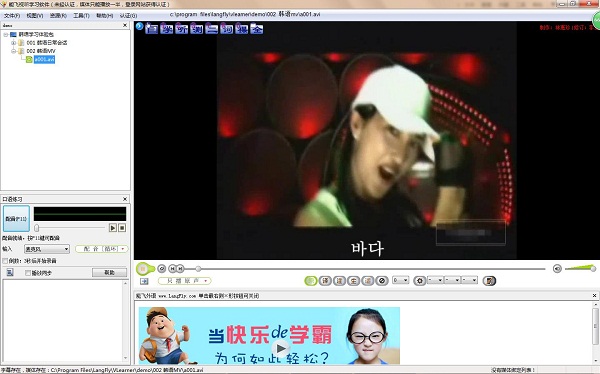Screen dimensions: 600x374
Task: Click the 译 translation subtitle round button
Action: (325, 281)
